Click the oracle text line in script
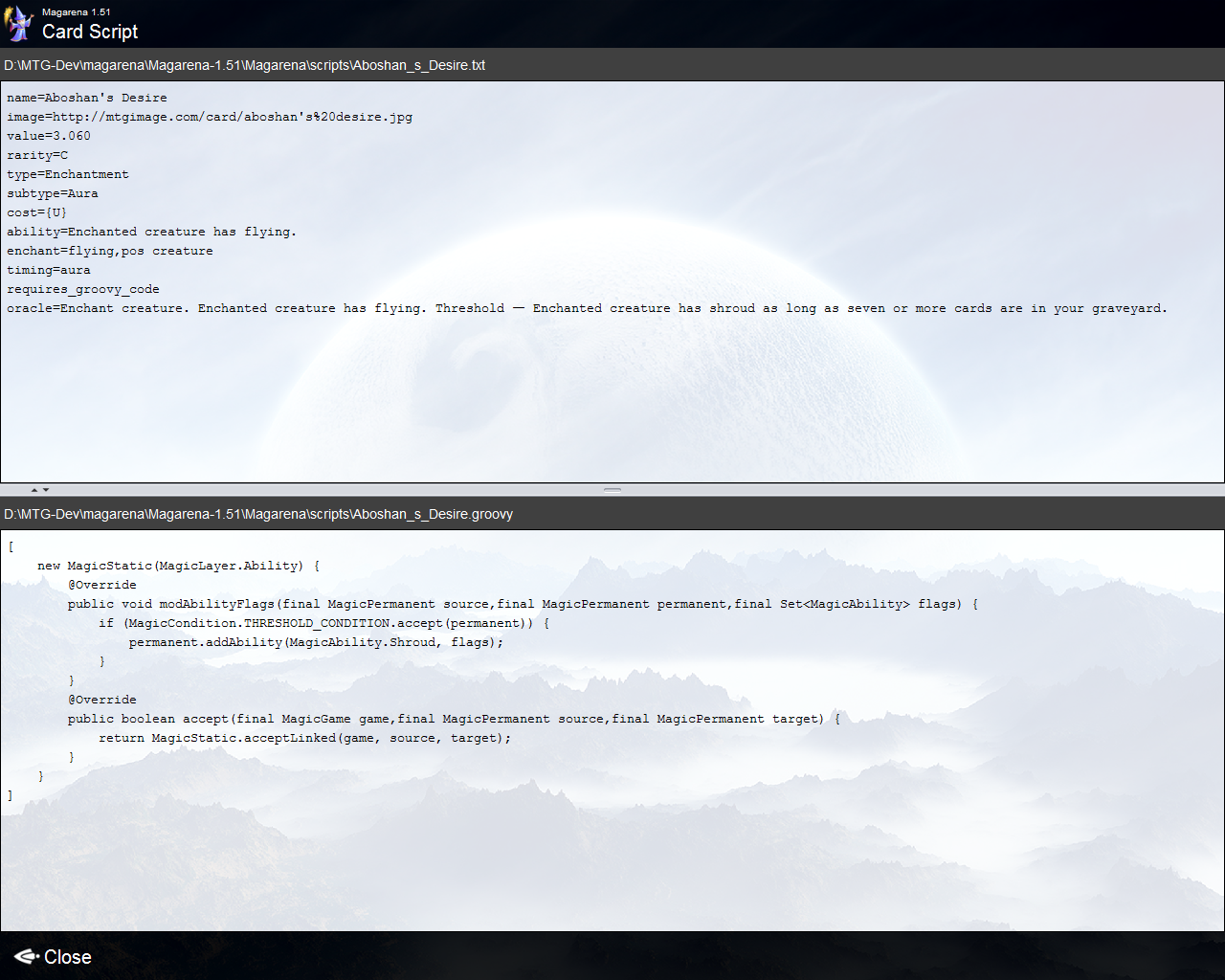The width and height of the screenshot is (1225, 980). click(x=586, y=308)
